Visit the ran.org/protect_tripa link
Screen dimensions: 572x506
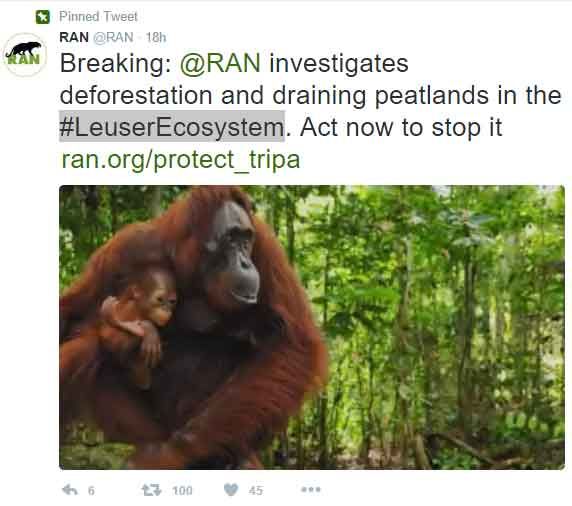tap(181, 161)
